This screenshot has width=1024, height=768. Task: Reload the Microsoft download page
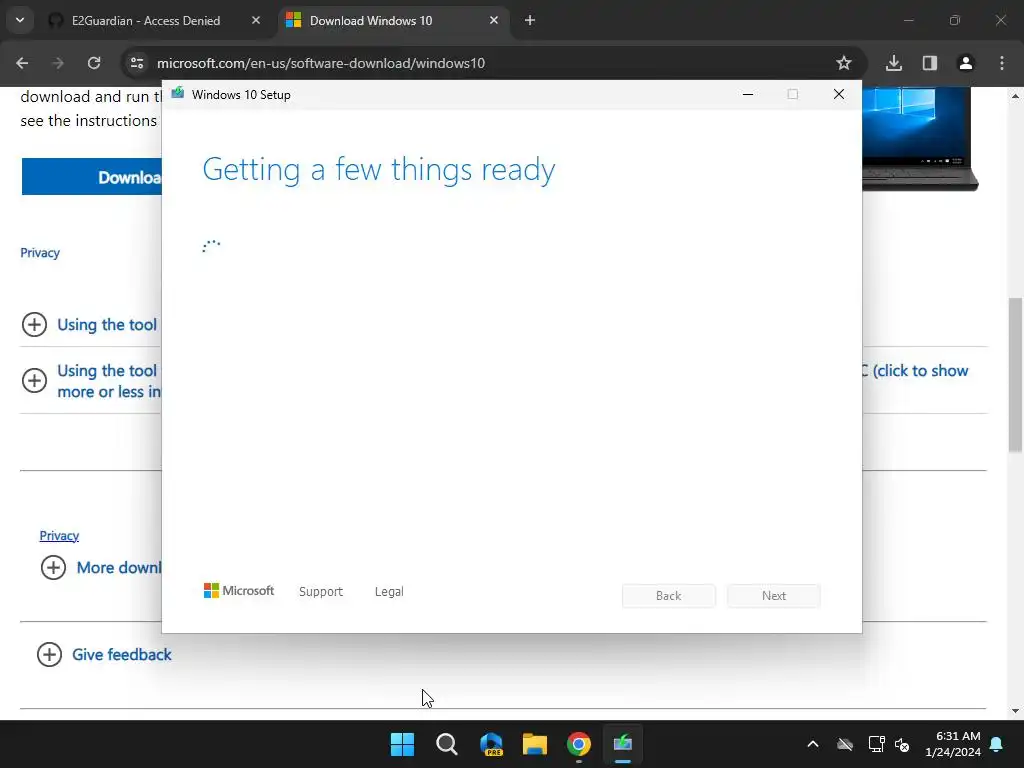(94, 63)
